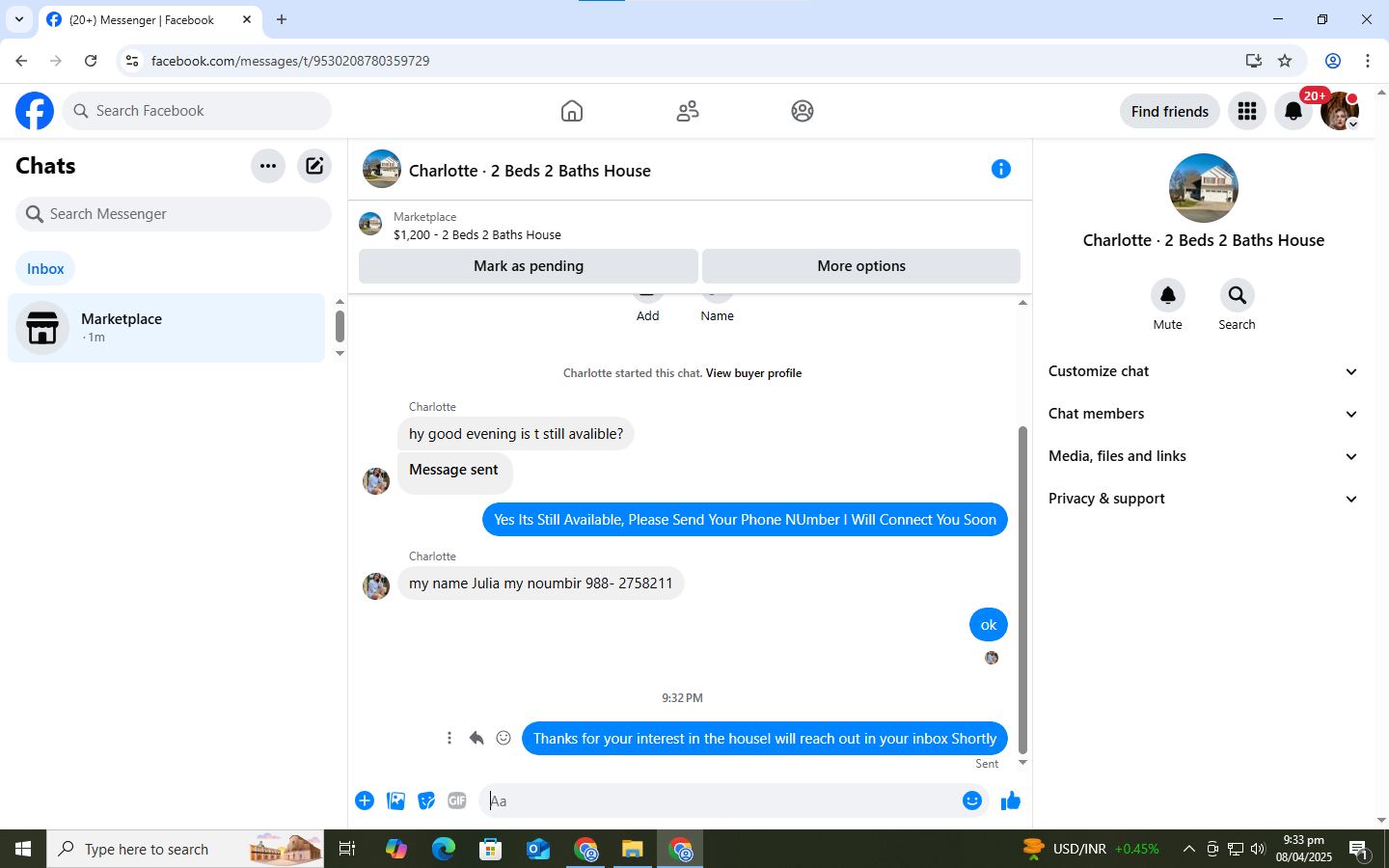The width and height of the screenshot is (1389, 868).
Task: Open the Notifications bell with 20+ badge
Action: (x=1294, y=111)
